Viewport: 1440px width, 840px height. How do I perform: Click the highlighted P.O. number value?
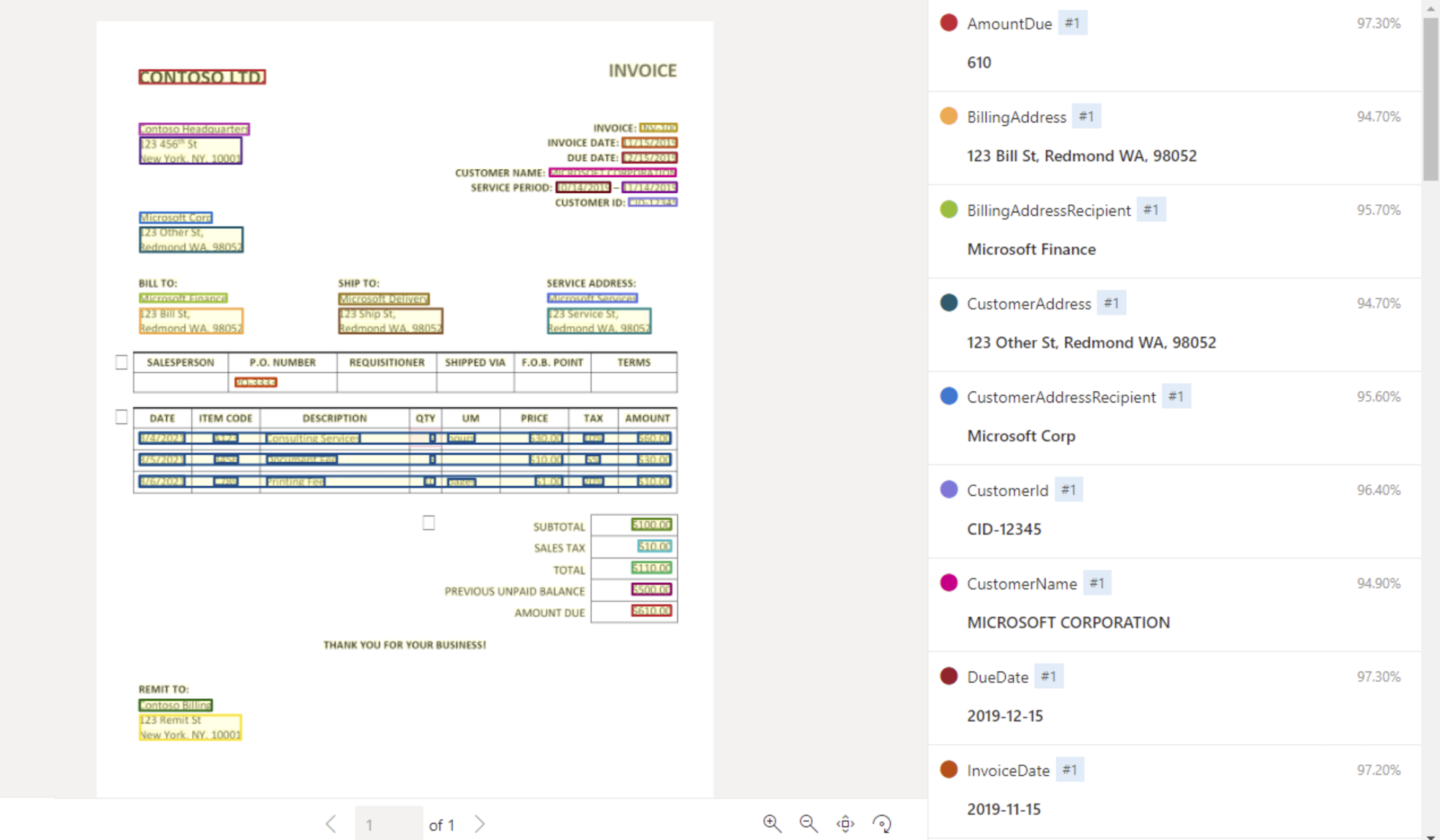point(256,382)
